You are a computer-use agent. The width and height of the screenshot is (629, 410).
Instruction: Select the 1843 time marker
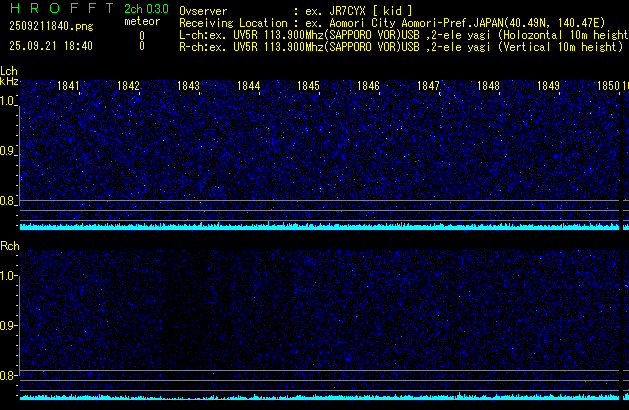point(189,87)
